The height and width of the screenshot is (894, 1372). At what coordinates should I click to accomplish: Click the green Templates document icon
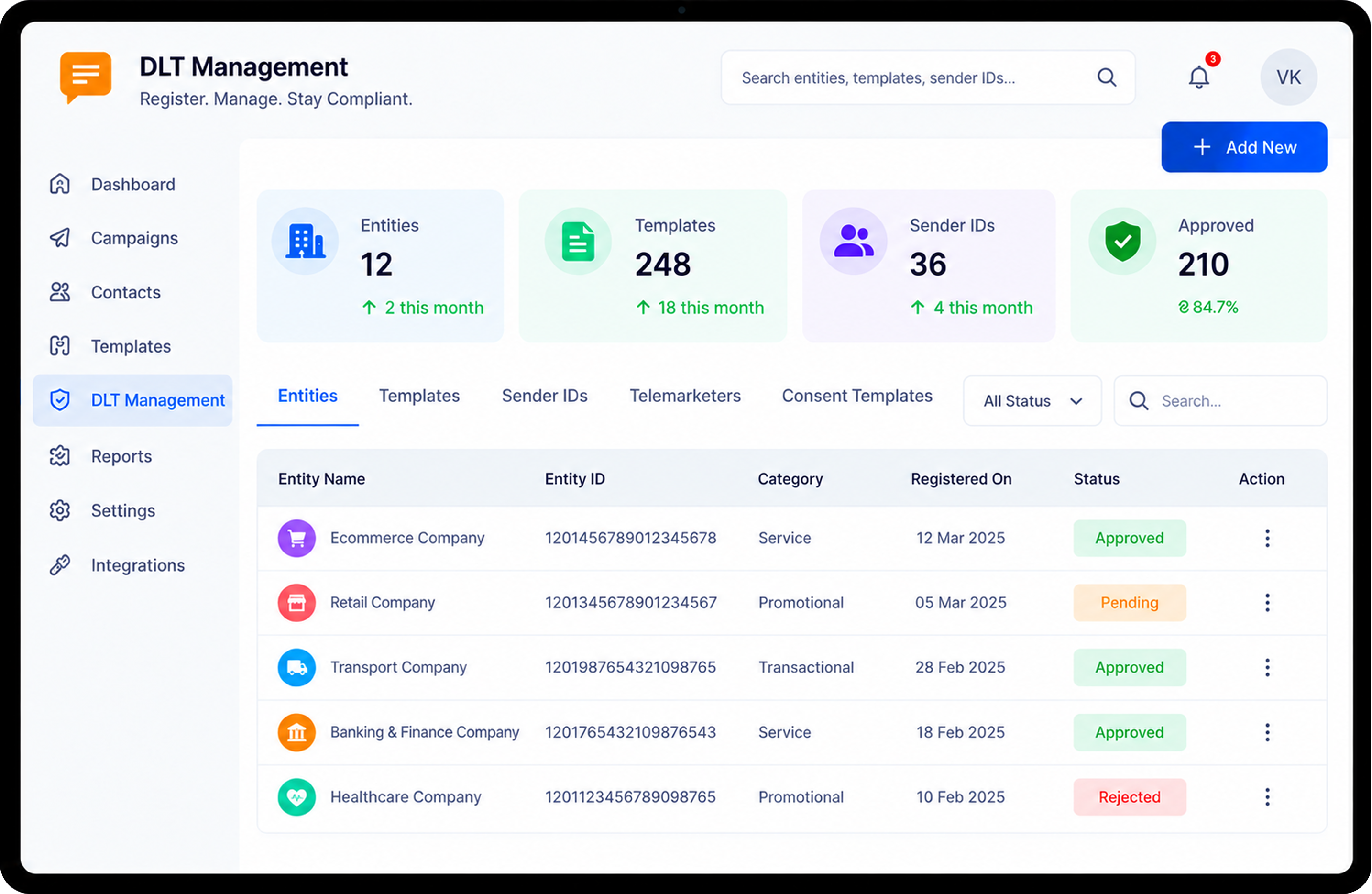[578, 241]
